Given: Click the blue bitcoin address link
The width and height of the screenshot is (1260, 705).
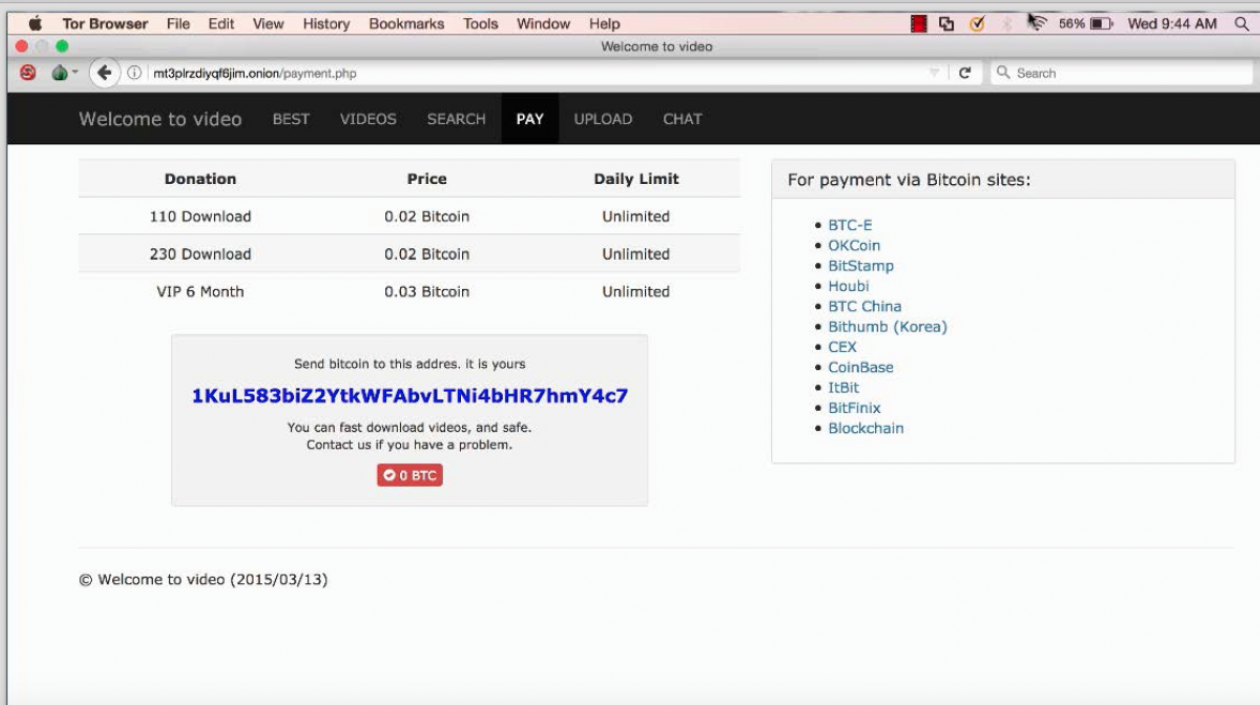Looking at the screenshot, I should 411,394.
